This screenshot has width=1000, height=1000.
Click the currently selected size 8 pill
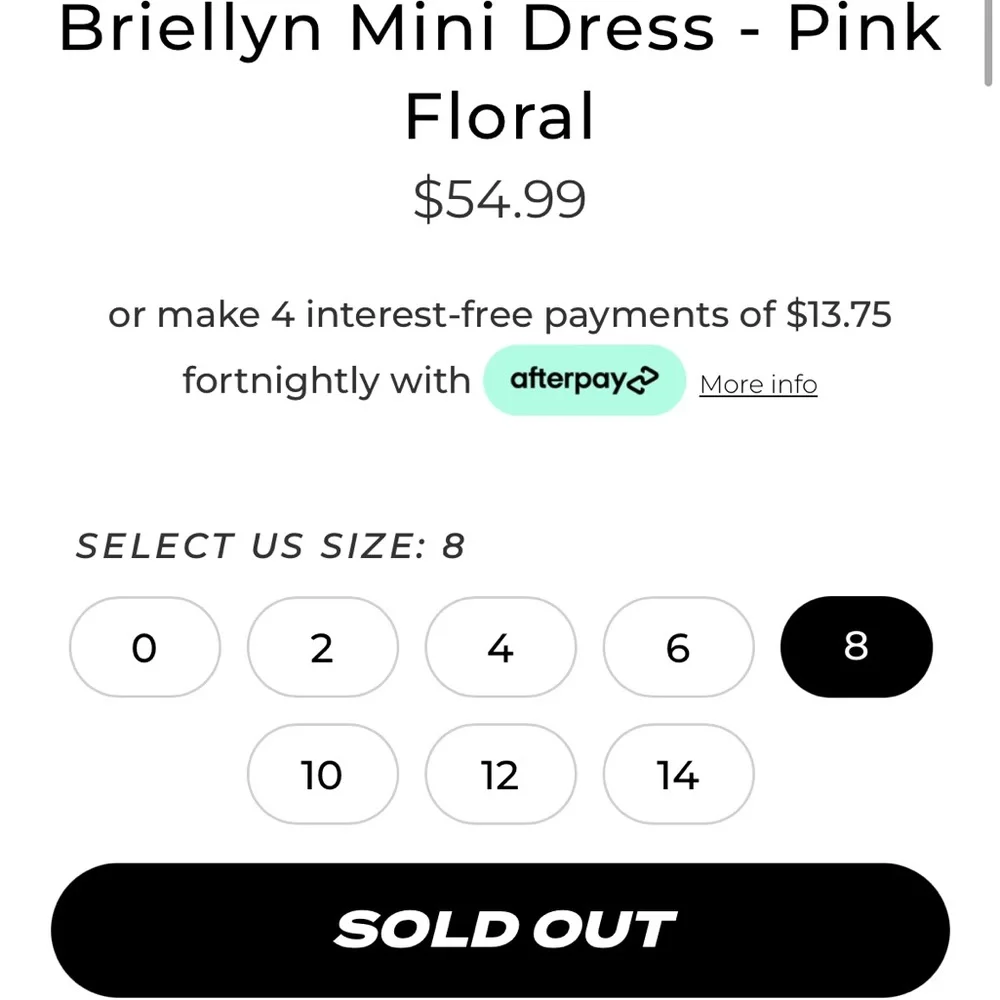(x=856, y=647)
